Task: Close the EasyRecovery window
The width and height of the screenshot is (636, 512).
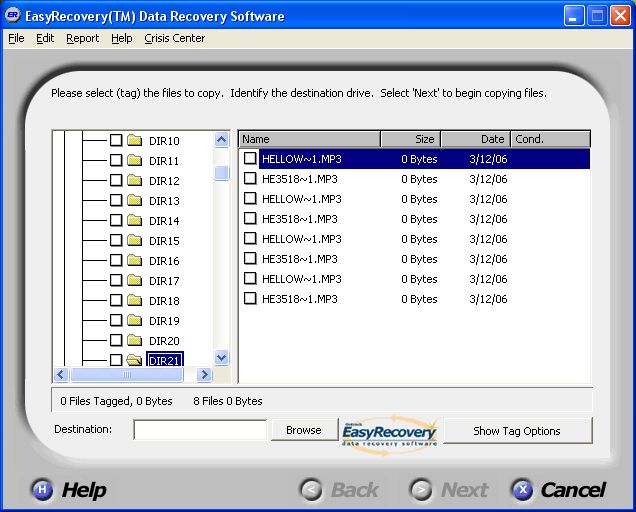Action: [x=621, y=16]
